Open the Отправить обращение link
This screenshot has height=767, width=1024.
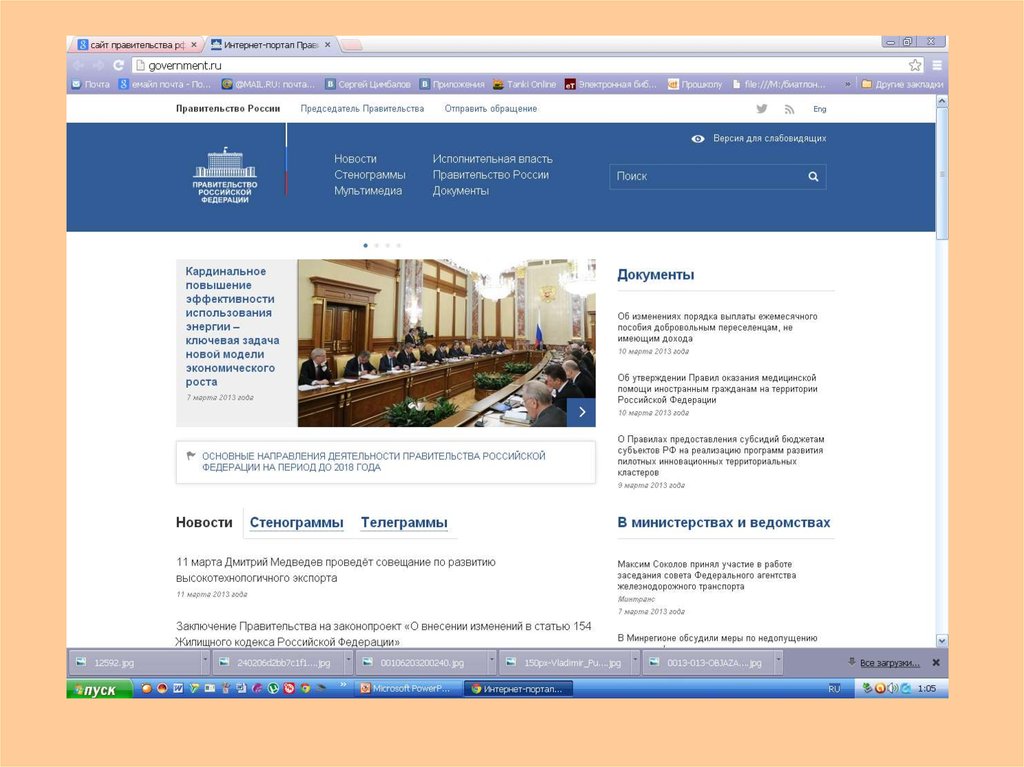pos(490,109)
